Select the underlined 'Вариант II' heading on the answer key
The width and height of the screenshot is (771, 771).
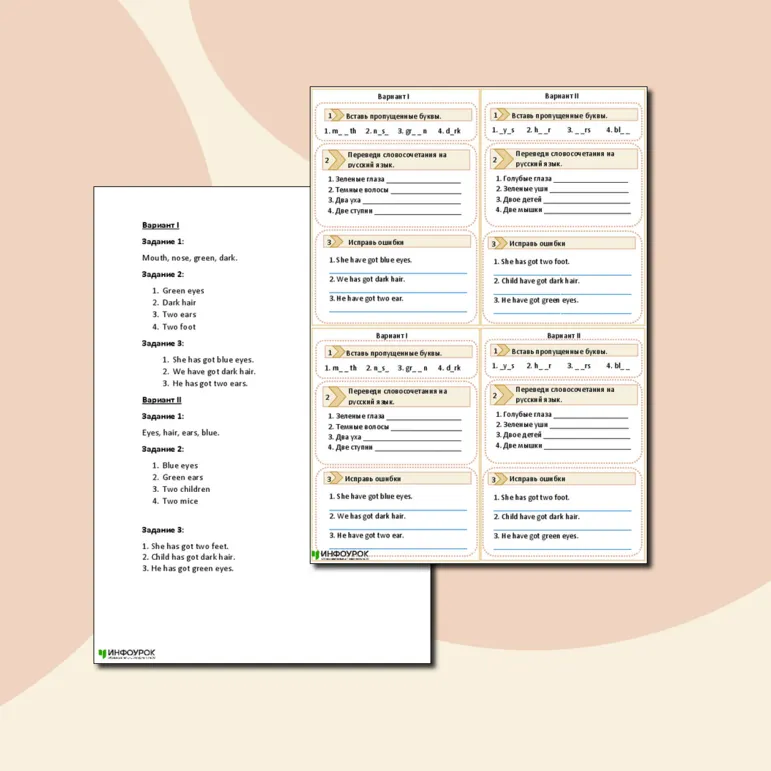(x=161, y=400)
